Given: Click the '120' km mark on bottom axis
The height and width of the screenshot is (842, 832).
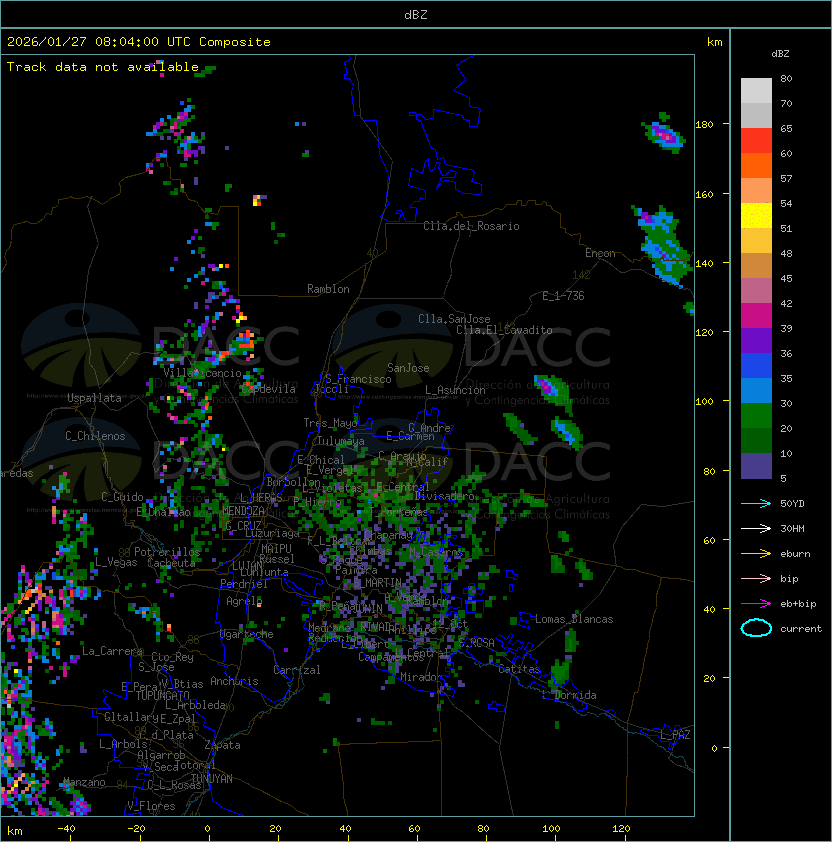Looking at the screenshot, I should click(621, 829).
